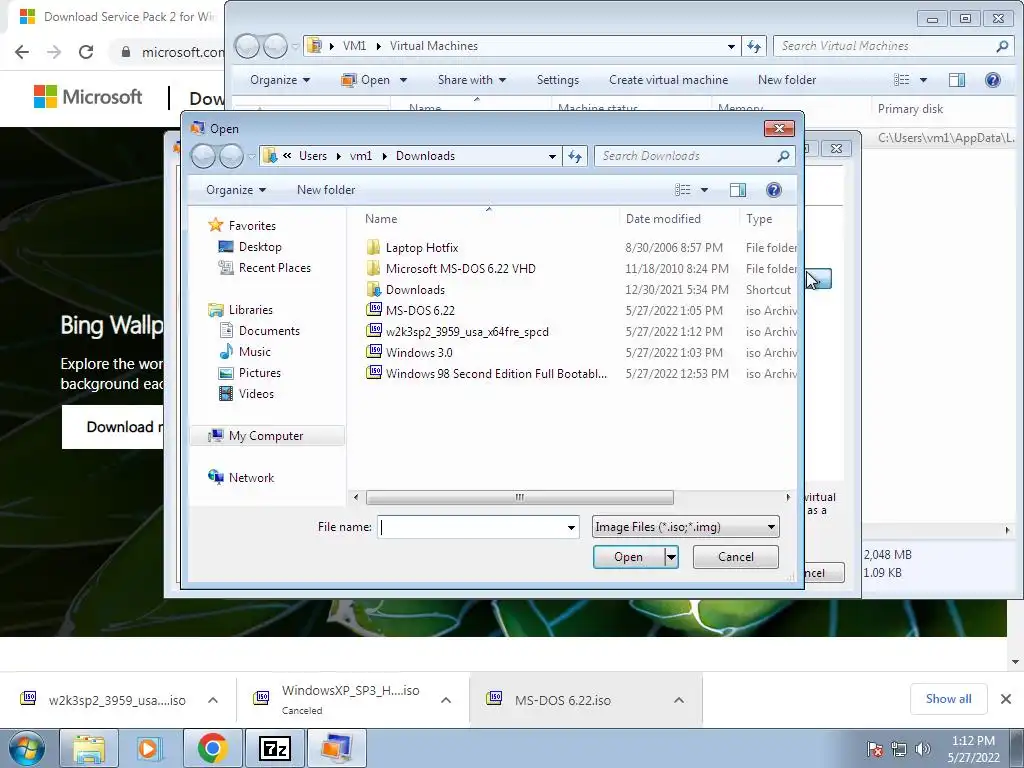
Task: Expand the view options arrow in Open dialog
Action: click(704, 190)
